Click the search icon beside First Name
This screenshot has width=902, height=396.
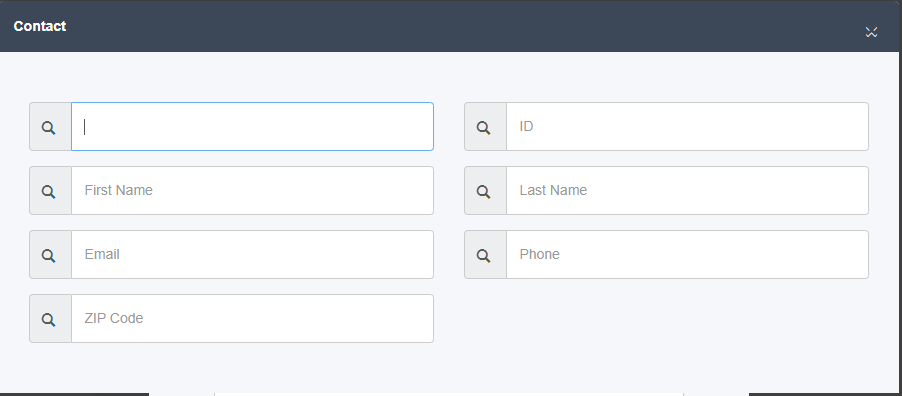(49, 191)
